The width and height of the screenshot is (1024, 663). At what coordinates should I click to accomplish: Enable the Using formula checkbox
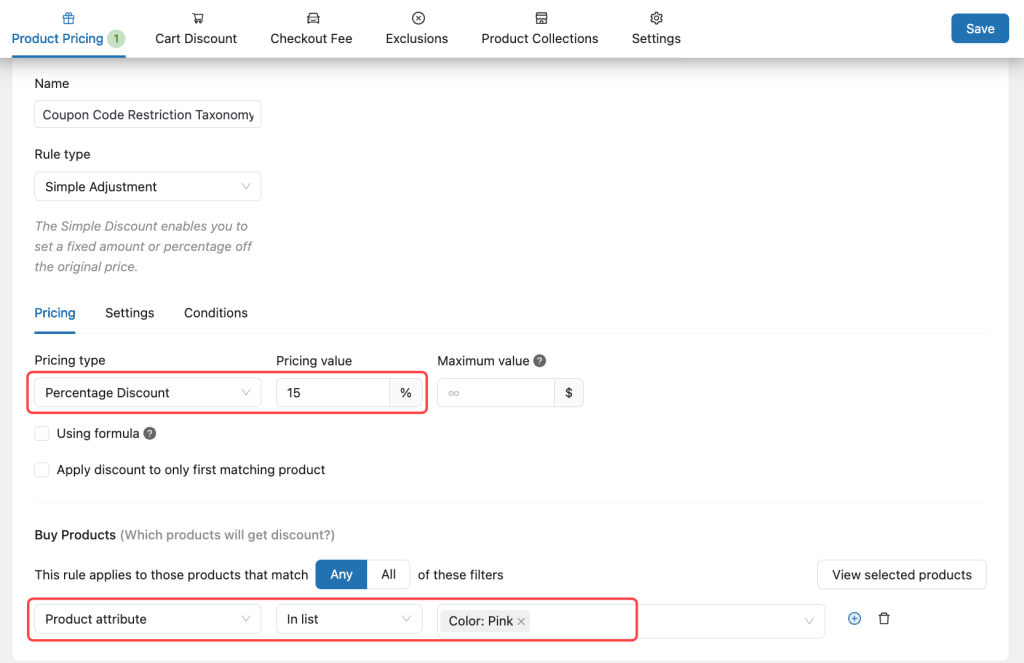[x=41, y=433]
